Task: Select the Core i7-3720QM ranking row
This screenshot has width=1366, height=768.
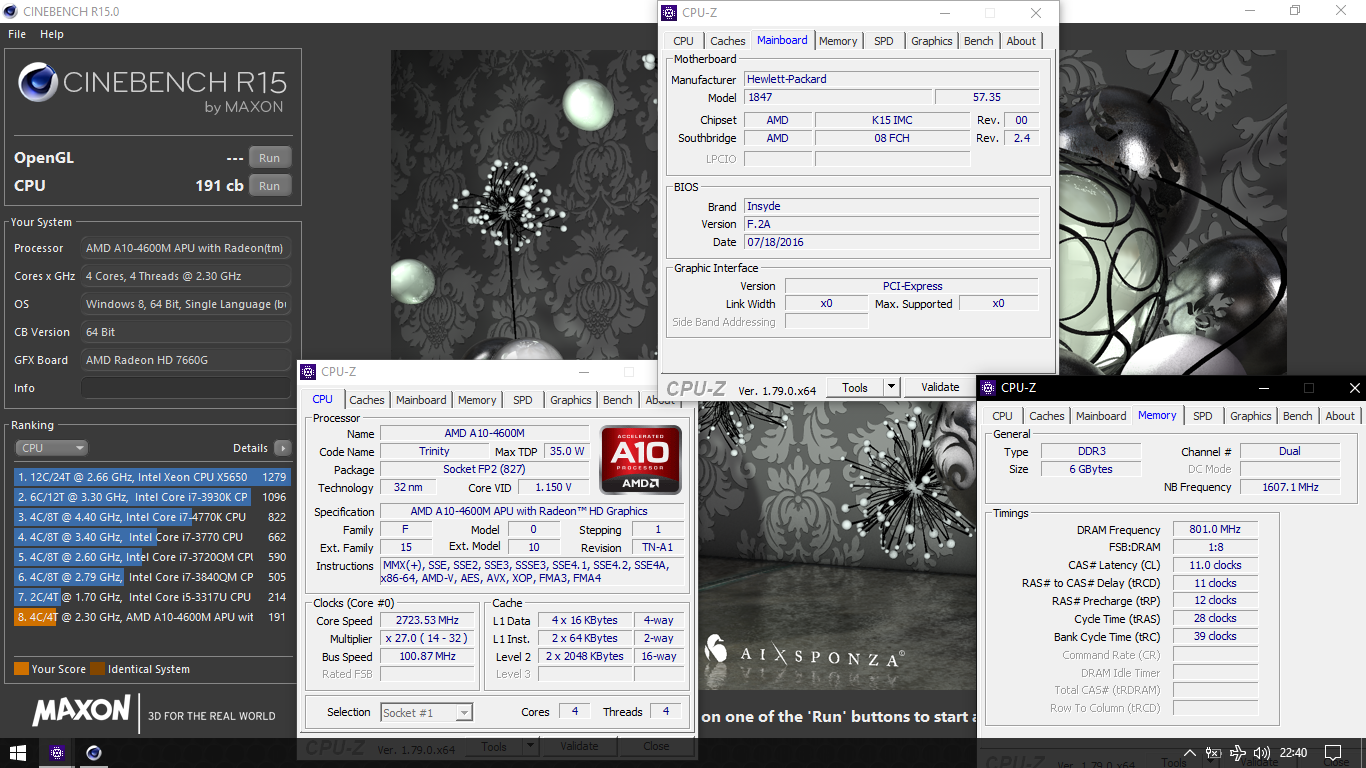Action: (152, 557)
